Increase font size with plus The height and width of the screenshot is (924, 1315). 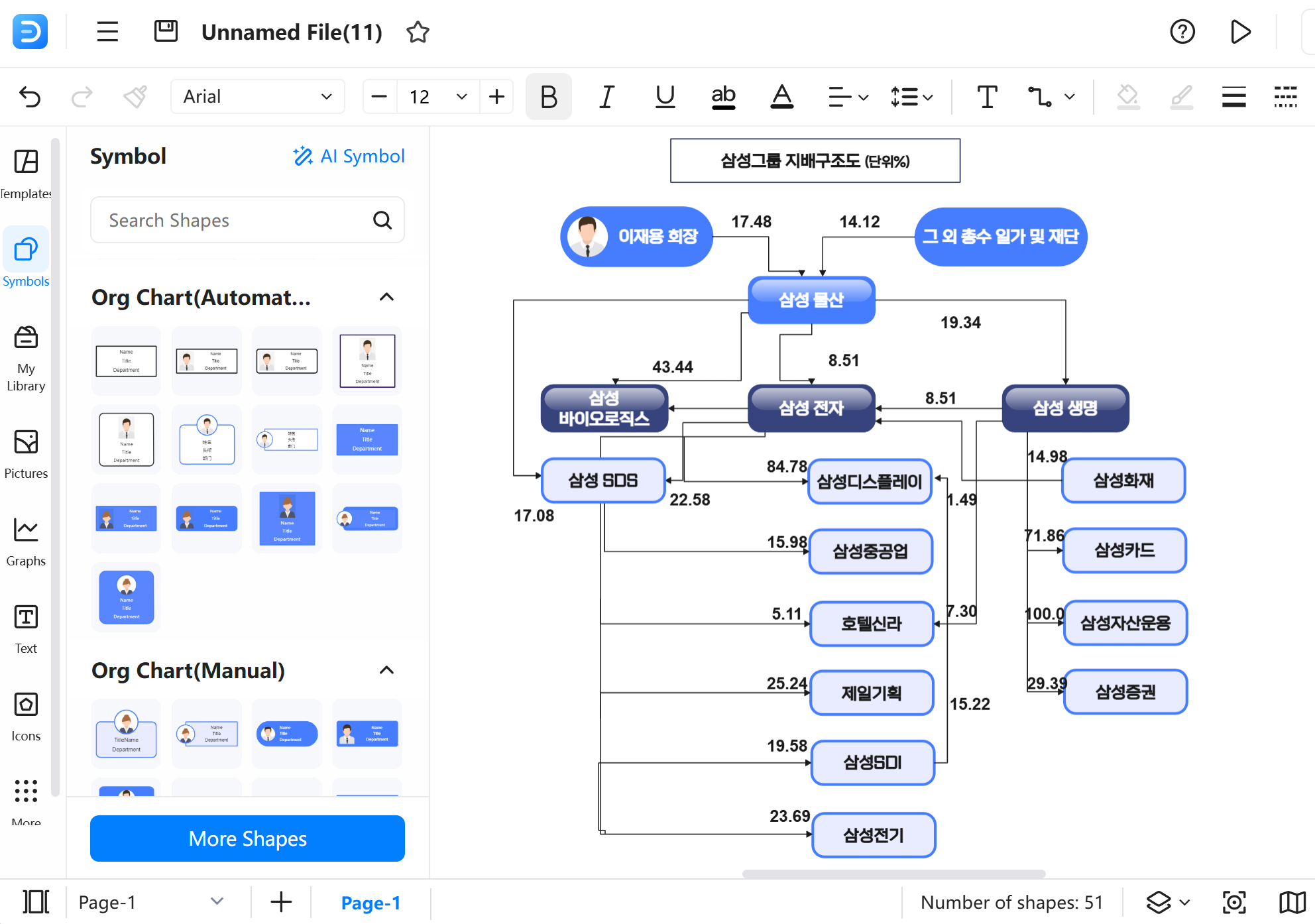point(496,97)
